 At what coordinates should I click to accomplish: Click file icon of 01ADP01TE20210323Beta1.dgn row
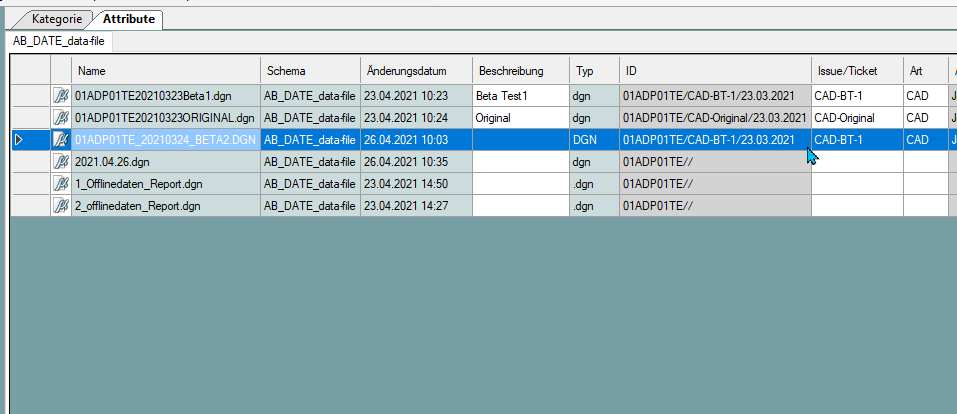click(61, 96)
